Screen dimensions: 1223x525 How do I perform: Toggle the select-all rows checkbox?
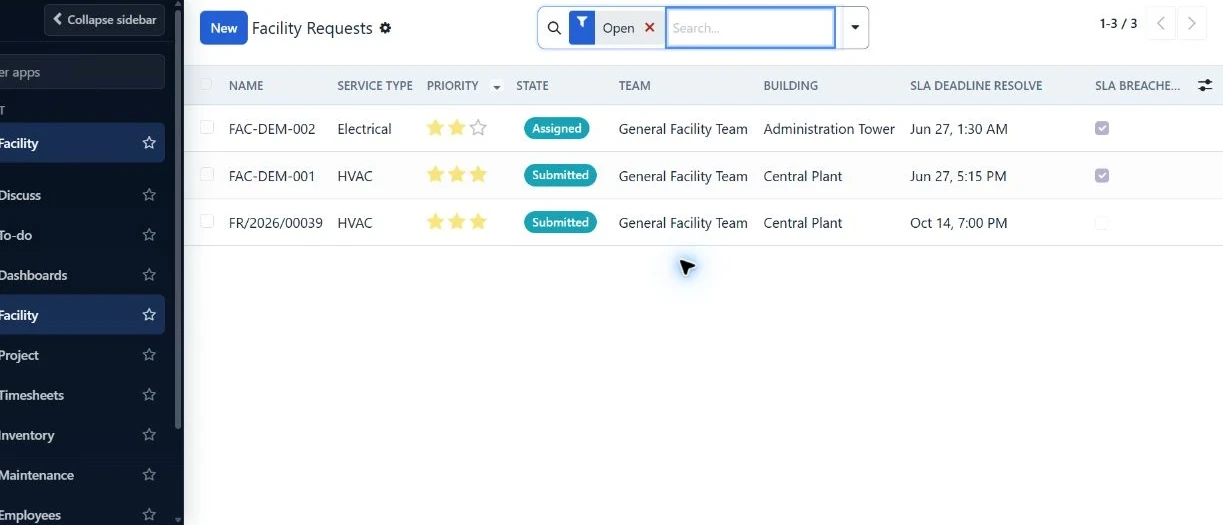(x=207, y=85)
